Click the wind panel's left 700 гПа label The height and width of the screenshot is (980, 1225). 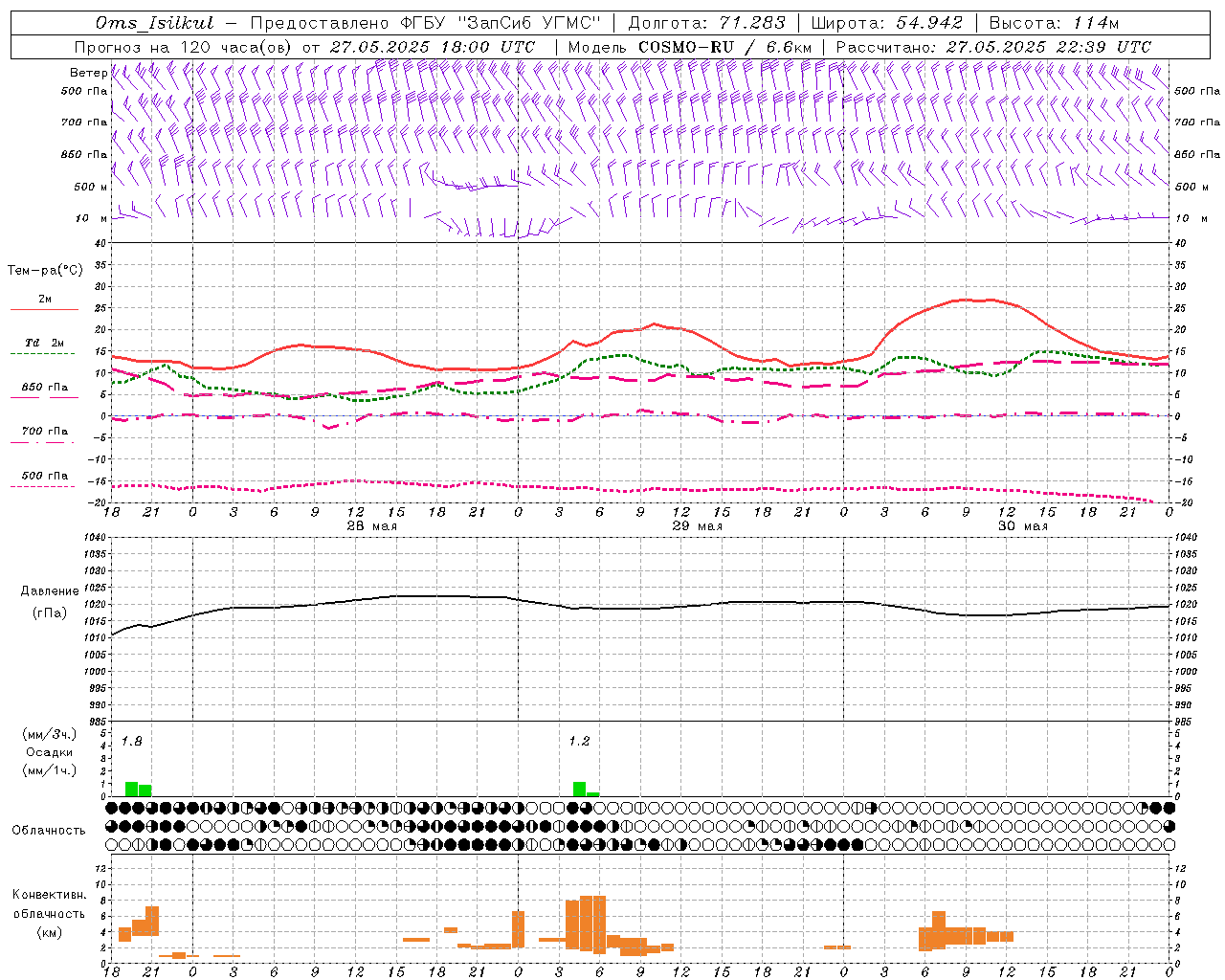click(x=84, y=122)
